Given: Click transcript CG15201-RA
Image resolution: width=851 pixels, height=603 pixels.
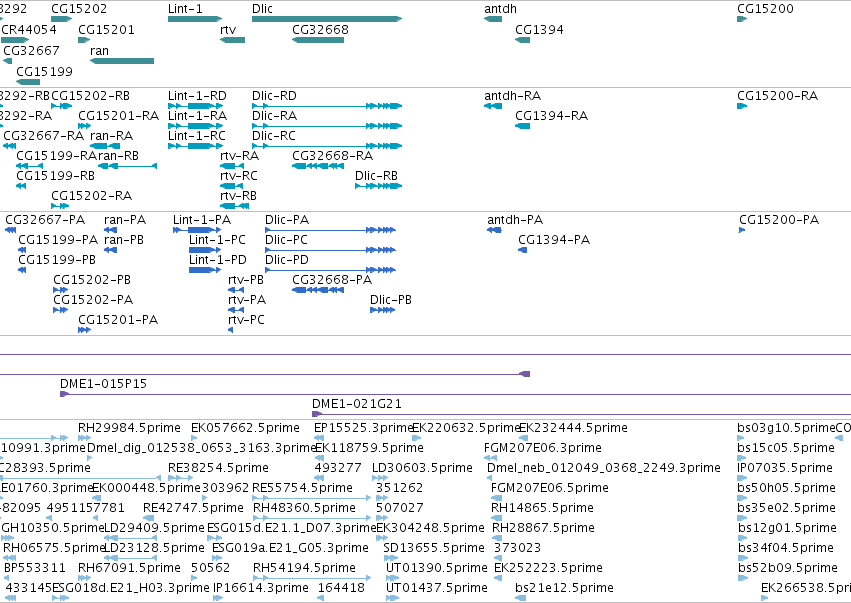Looking at the screenshot, I should click(x=119, y=116).
